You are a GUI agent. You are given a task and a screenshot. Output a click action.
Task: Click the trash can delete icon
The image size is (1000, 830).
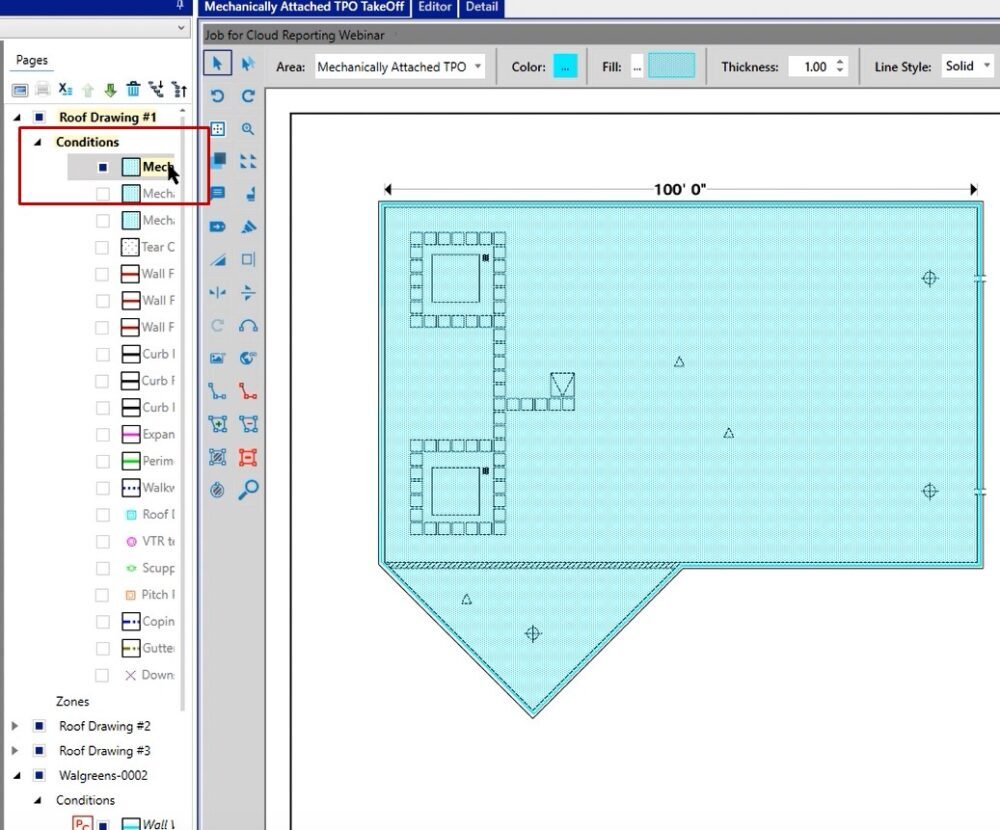133,90
